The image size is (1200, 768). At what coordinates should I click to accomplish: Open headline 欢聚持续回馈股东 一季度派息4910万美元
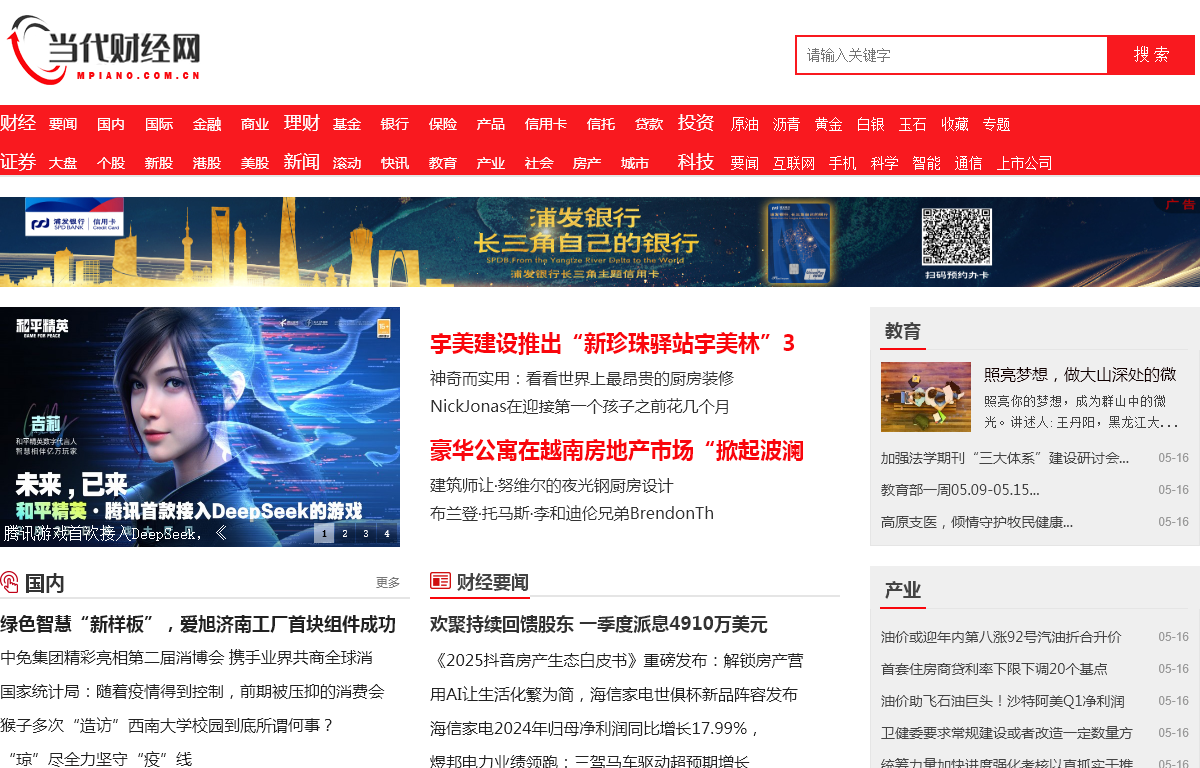(599, 624)
